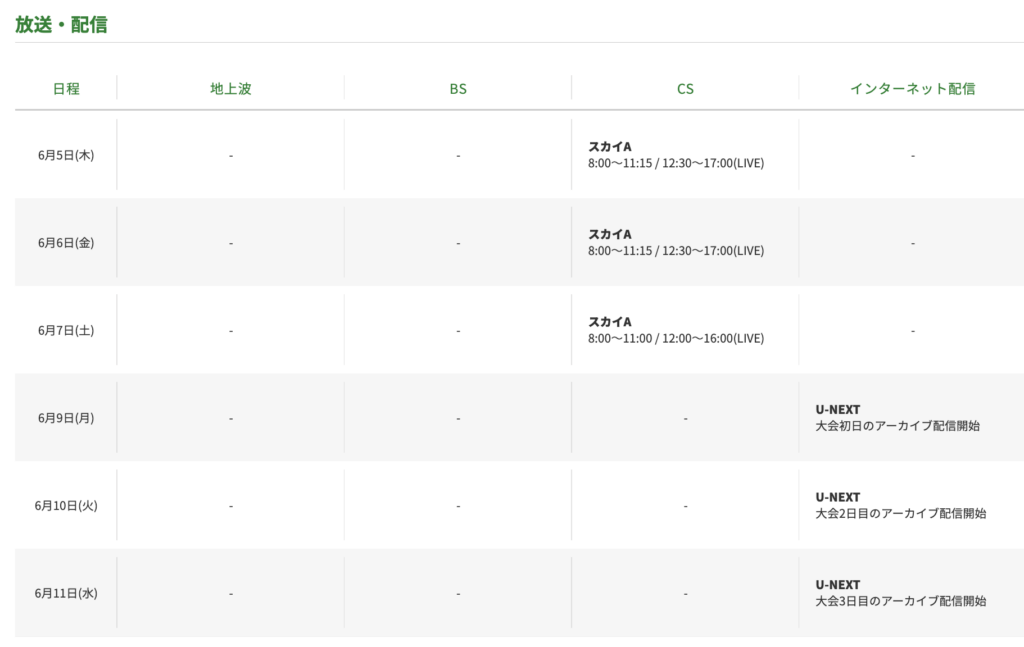Click スカイA in the 6月5日 row

pos(610,147)
